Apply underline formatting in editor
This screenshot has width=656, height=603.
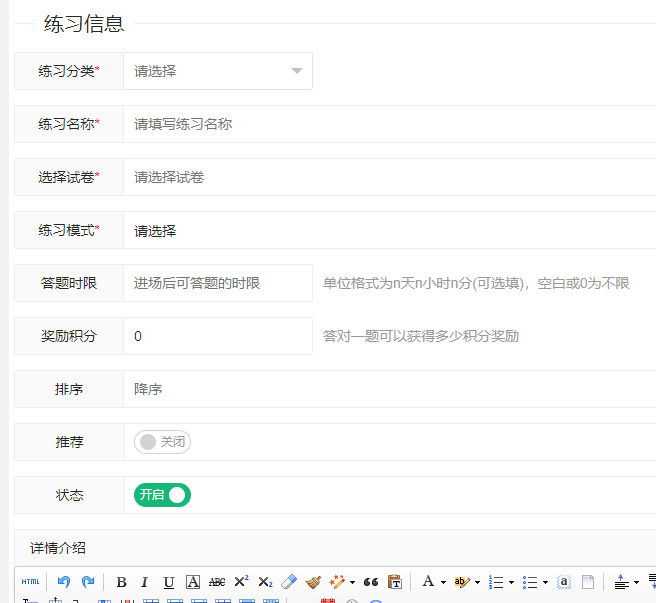pyautogui.click(x=168, y=582)
